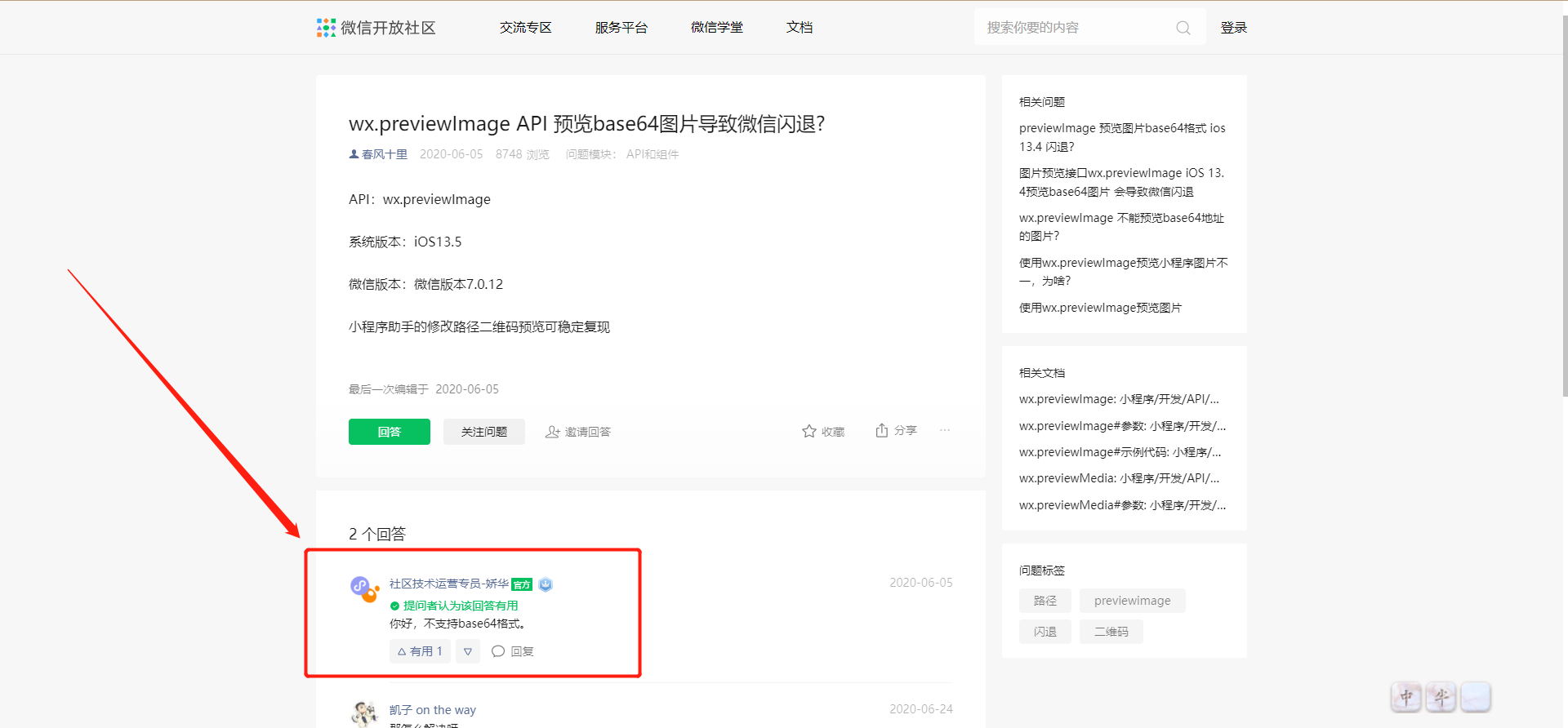Click the question title wx.previewImage API

coord(587,123)
